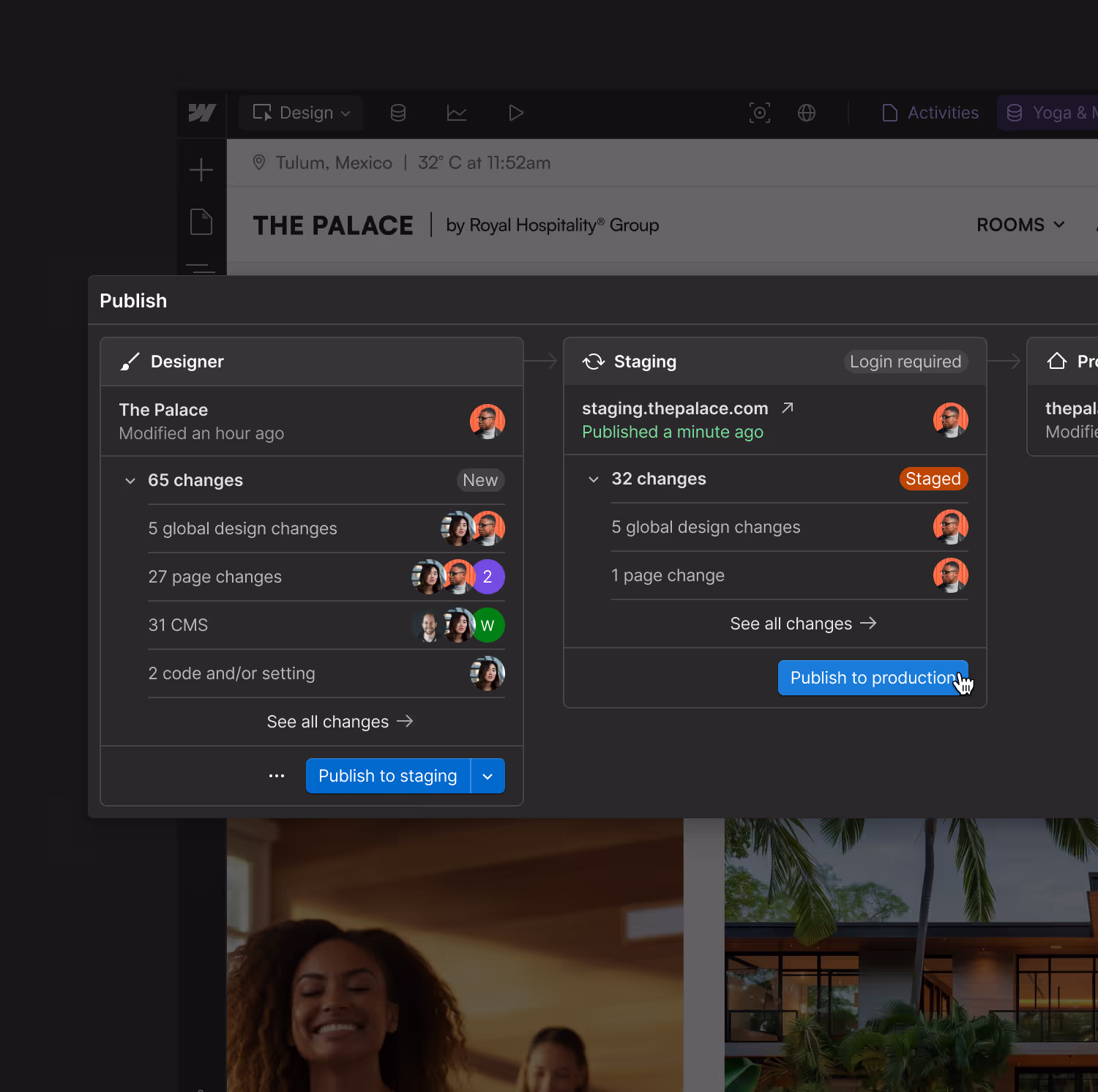Select the 2 code and/or setting row
The width and height of the screenshot is (1098, 1092).
tap(326, 673)
